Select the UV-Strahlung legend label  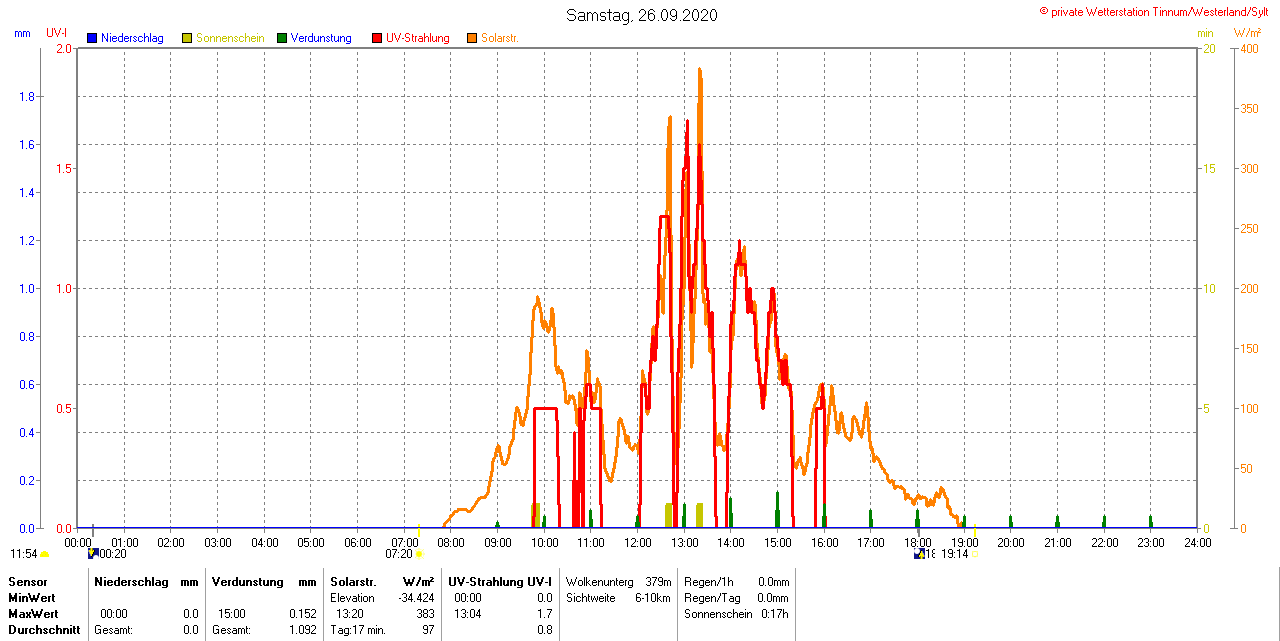pos(418,38)
